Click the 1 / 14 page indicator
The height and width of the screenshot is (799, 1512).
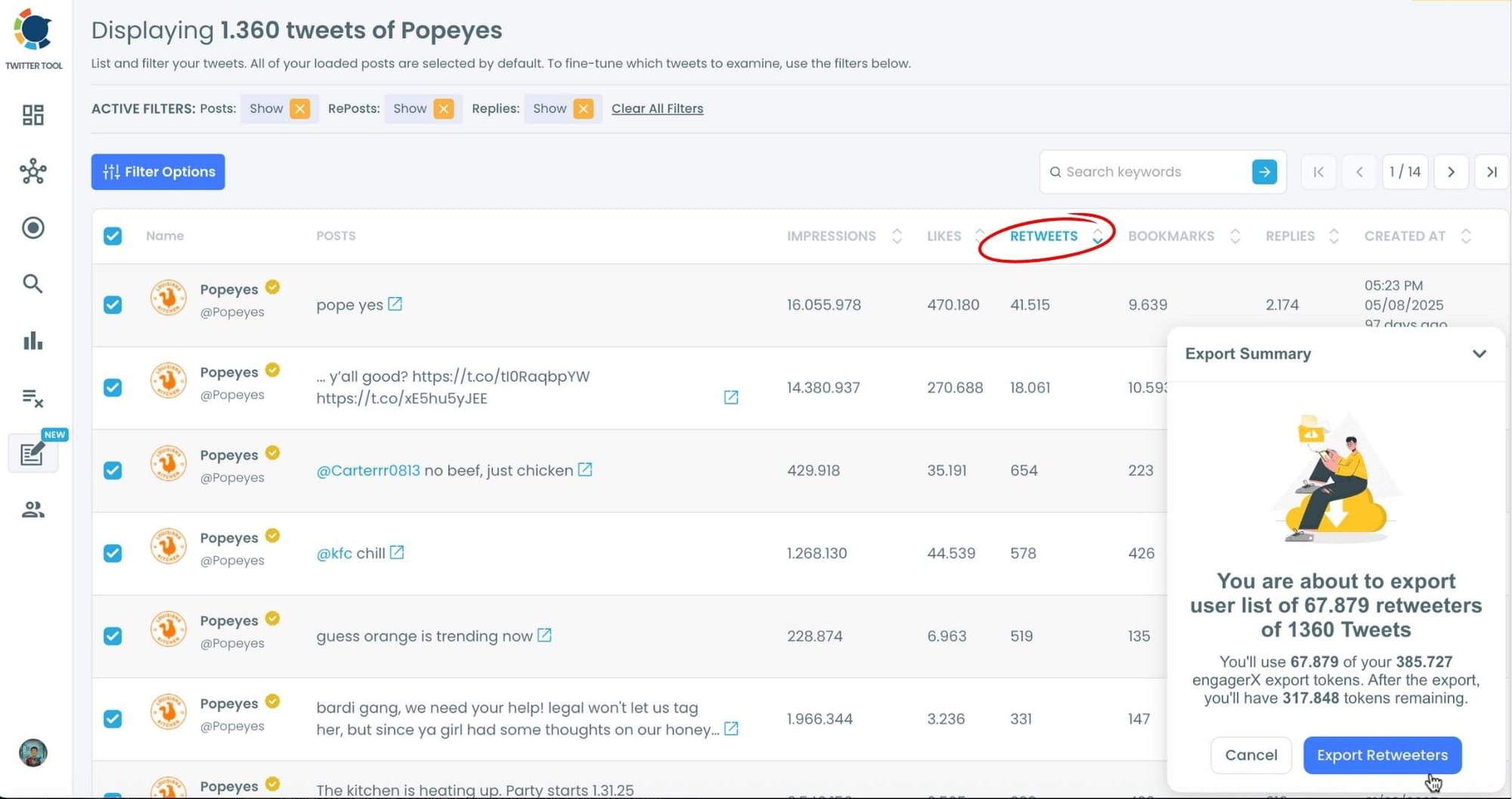[1405, 172]
